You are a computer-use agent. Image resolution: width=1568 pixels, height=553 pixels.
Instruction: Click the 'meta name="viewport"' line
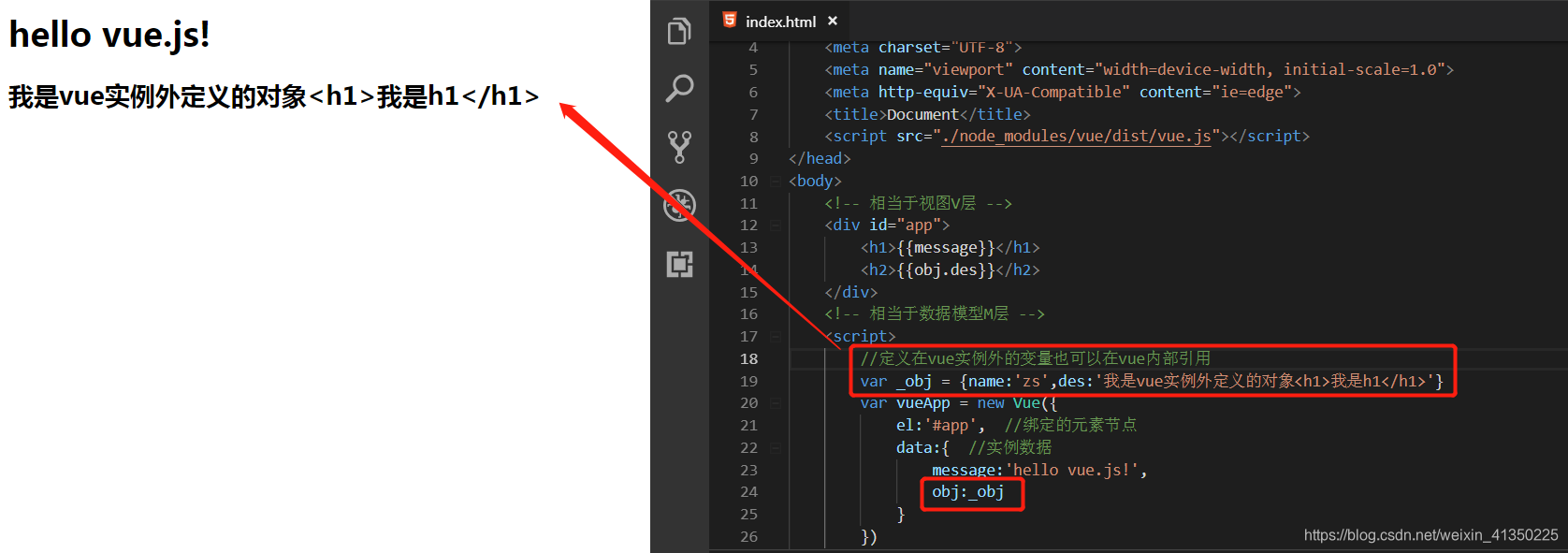1139,70
